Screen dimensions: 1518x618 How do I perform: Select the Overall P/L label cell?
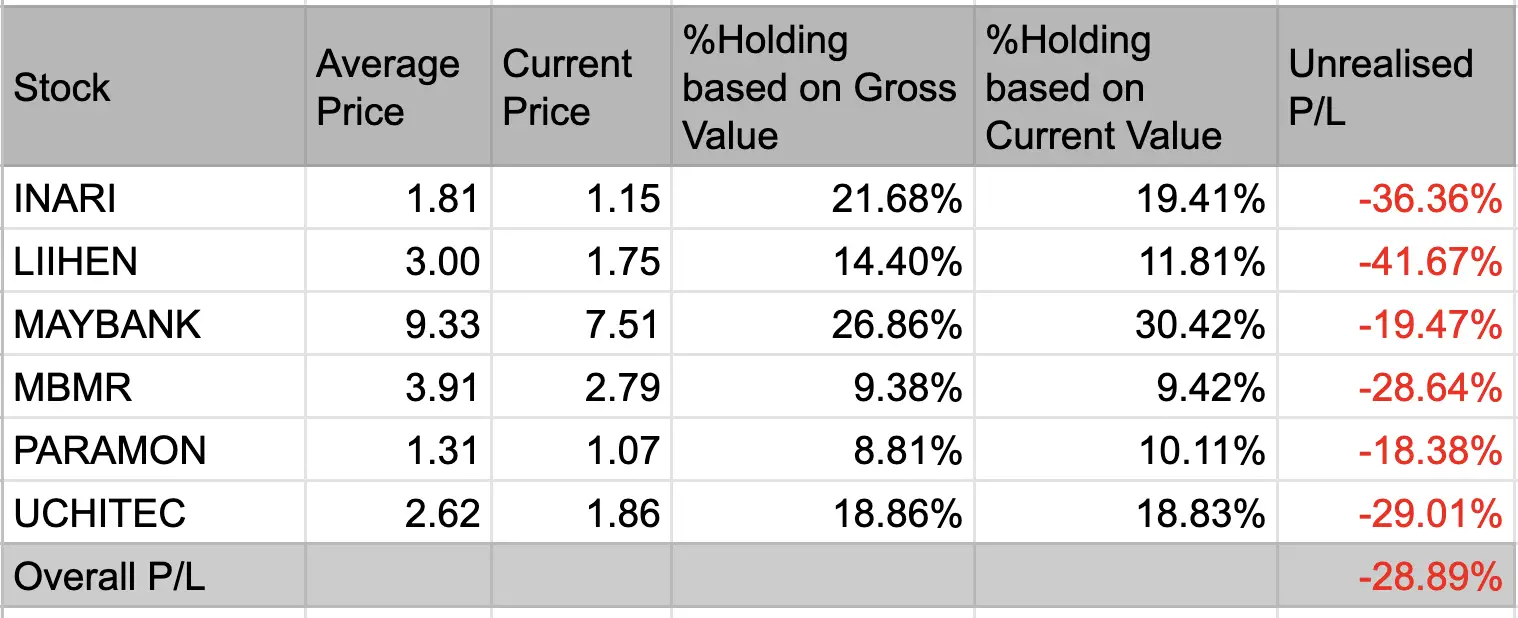[153, 576]
